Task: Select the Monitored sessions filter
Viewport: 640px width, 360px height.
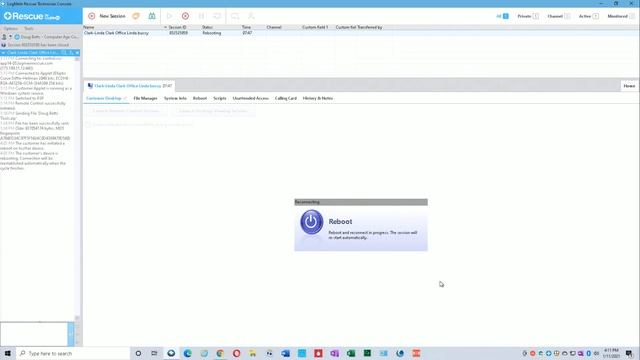Action: [x=621, y=16]
